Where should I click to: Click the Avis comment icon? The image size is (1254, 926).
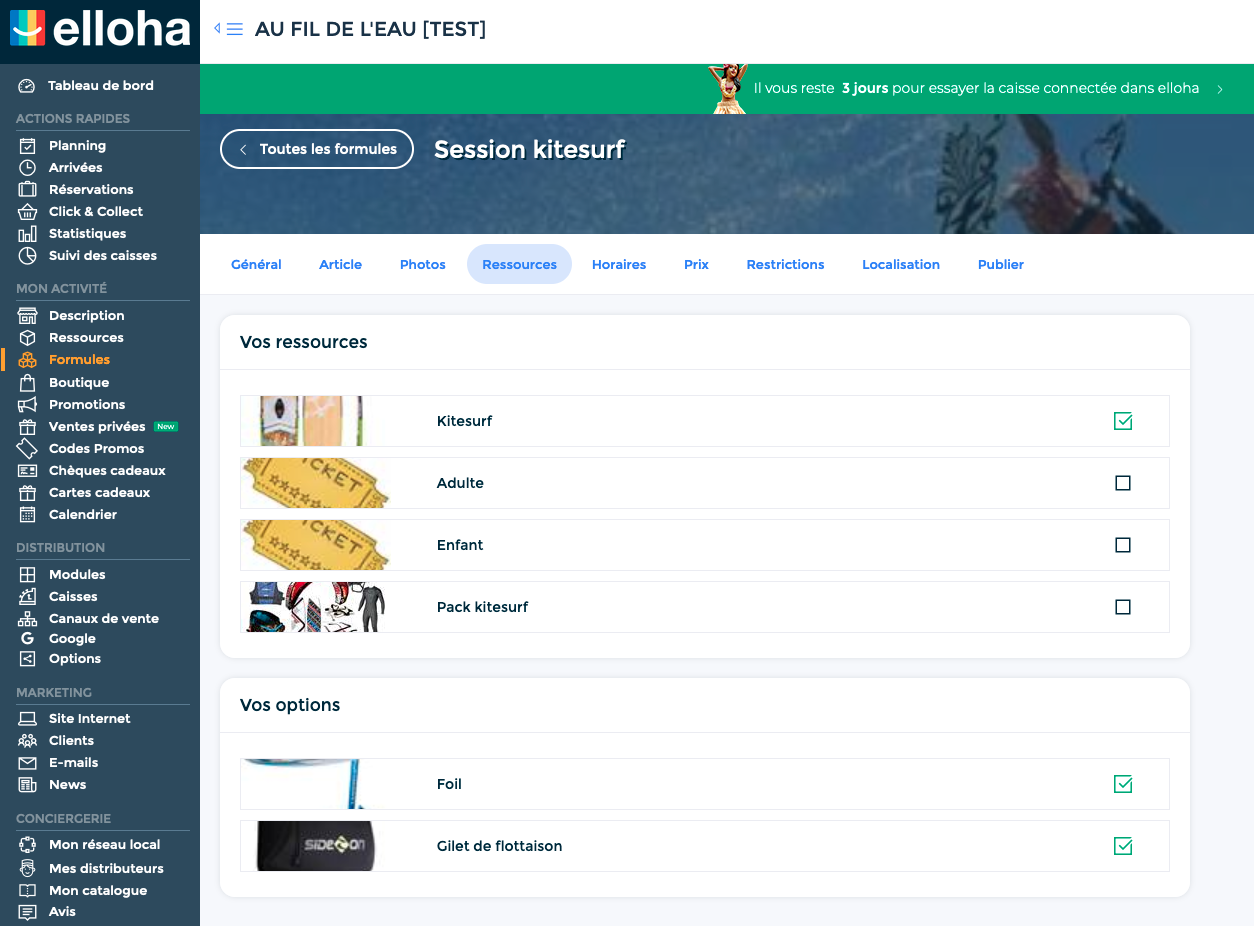[28, 912]
